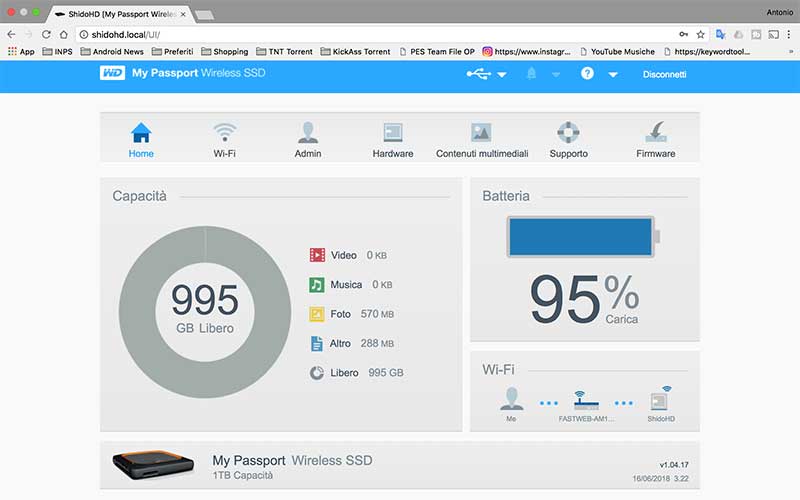Click the Libero free space icon

[317, 373]
